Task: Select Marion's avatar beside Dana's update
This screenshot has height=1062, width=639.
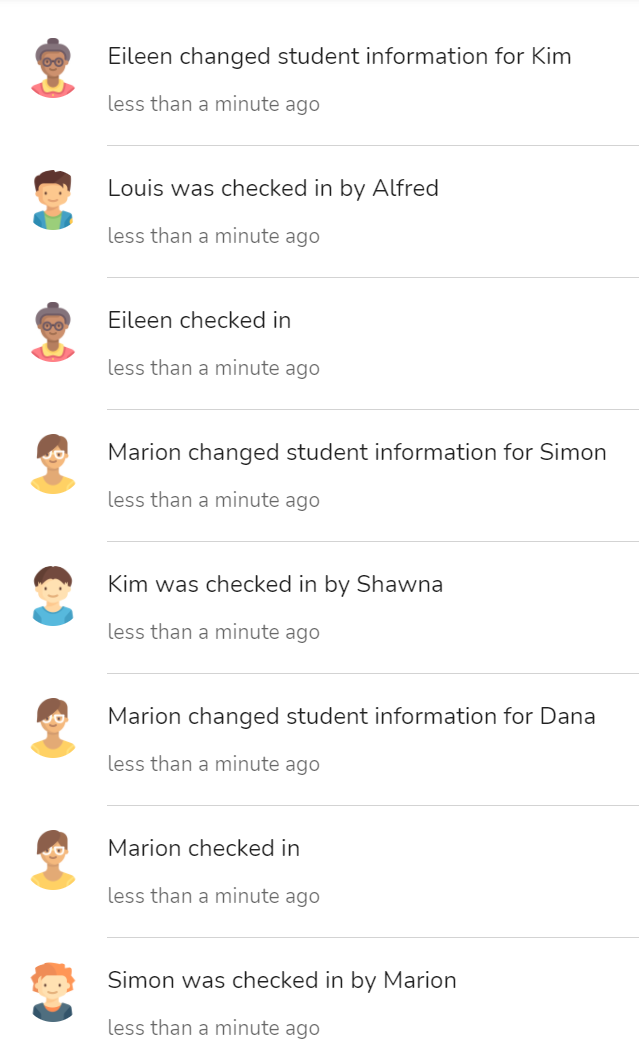Action: 54,728
